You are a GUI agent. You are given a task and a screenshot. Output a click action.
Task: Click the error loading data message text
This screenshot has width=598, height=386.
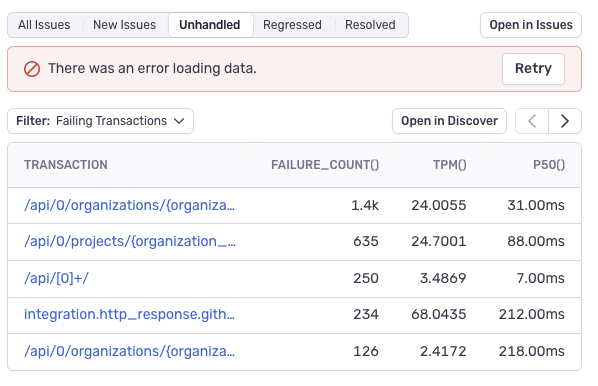tap(152, 69)
